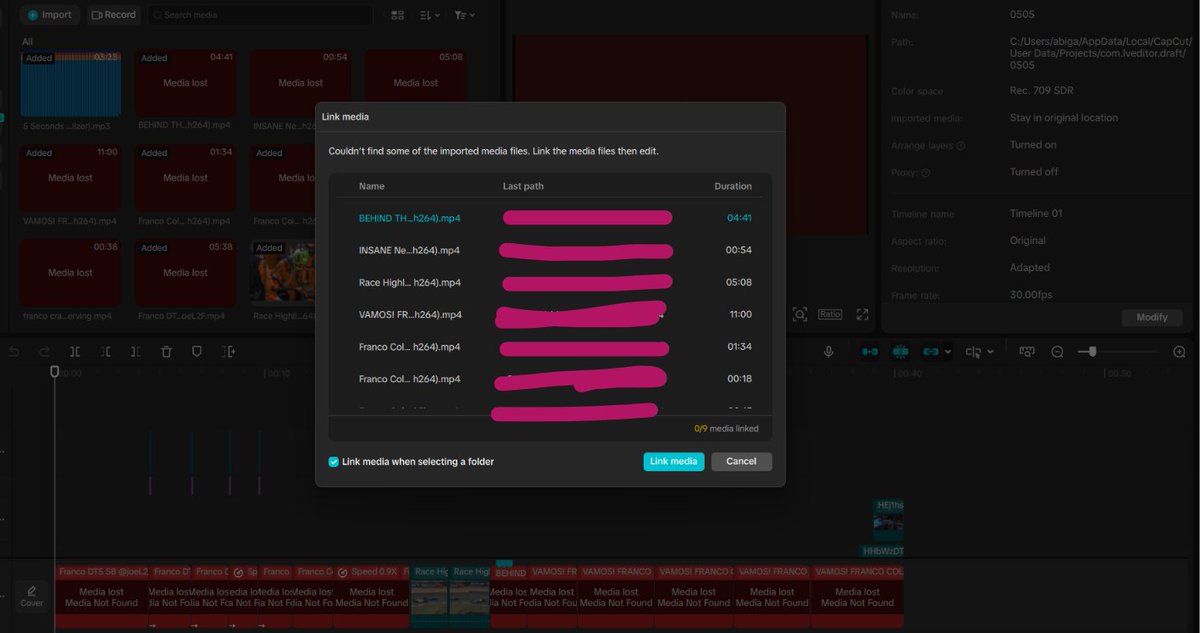Select the Race Highl media thumbnail with image
This screenshot has width=1200, height=633.
[283, 273]
